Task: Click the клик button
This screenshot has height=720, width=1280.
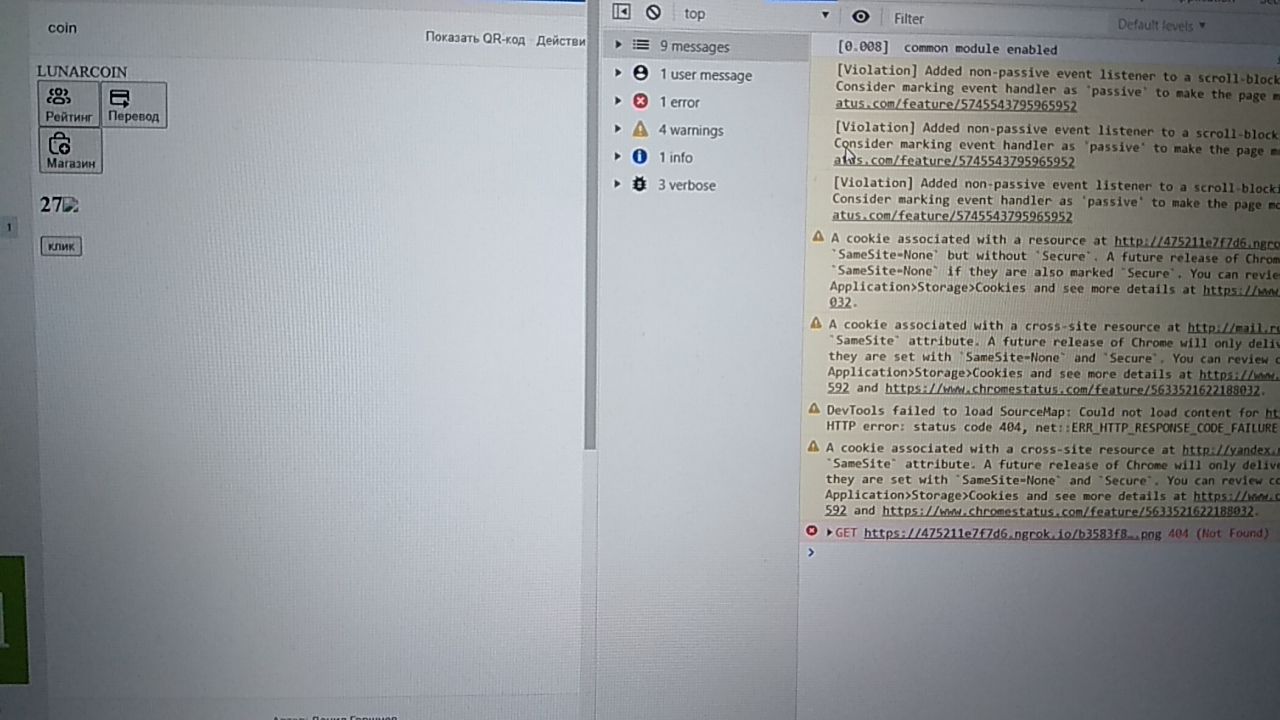Action: click(61, 246)
